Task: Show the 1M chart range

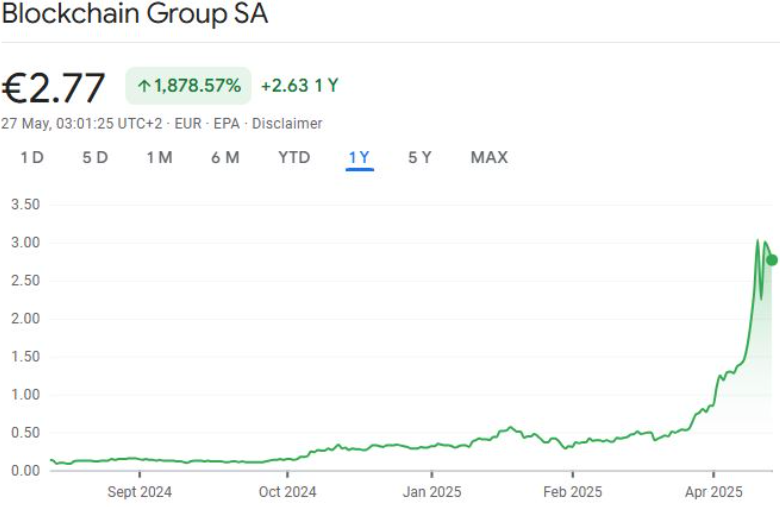Action: [x=159, y=157]
